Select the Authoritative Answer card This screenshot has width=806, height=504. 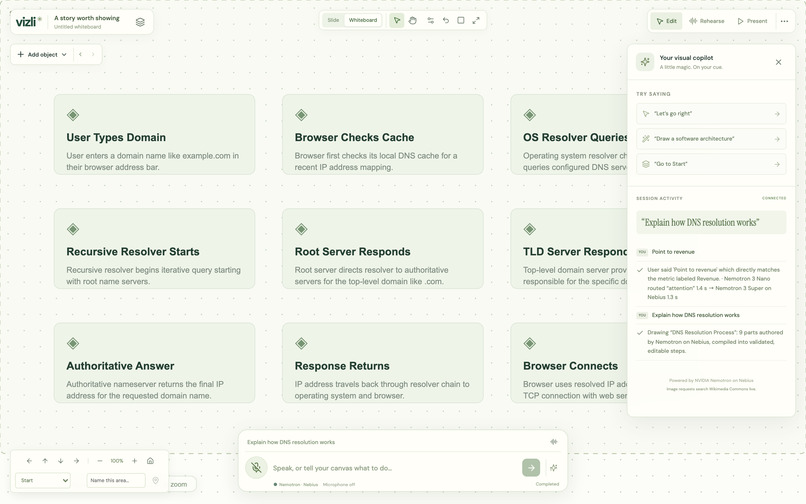click(x=154, y=363)
